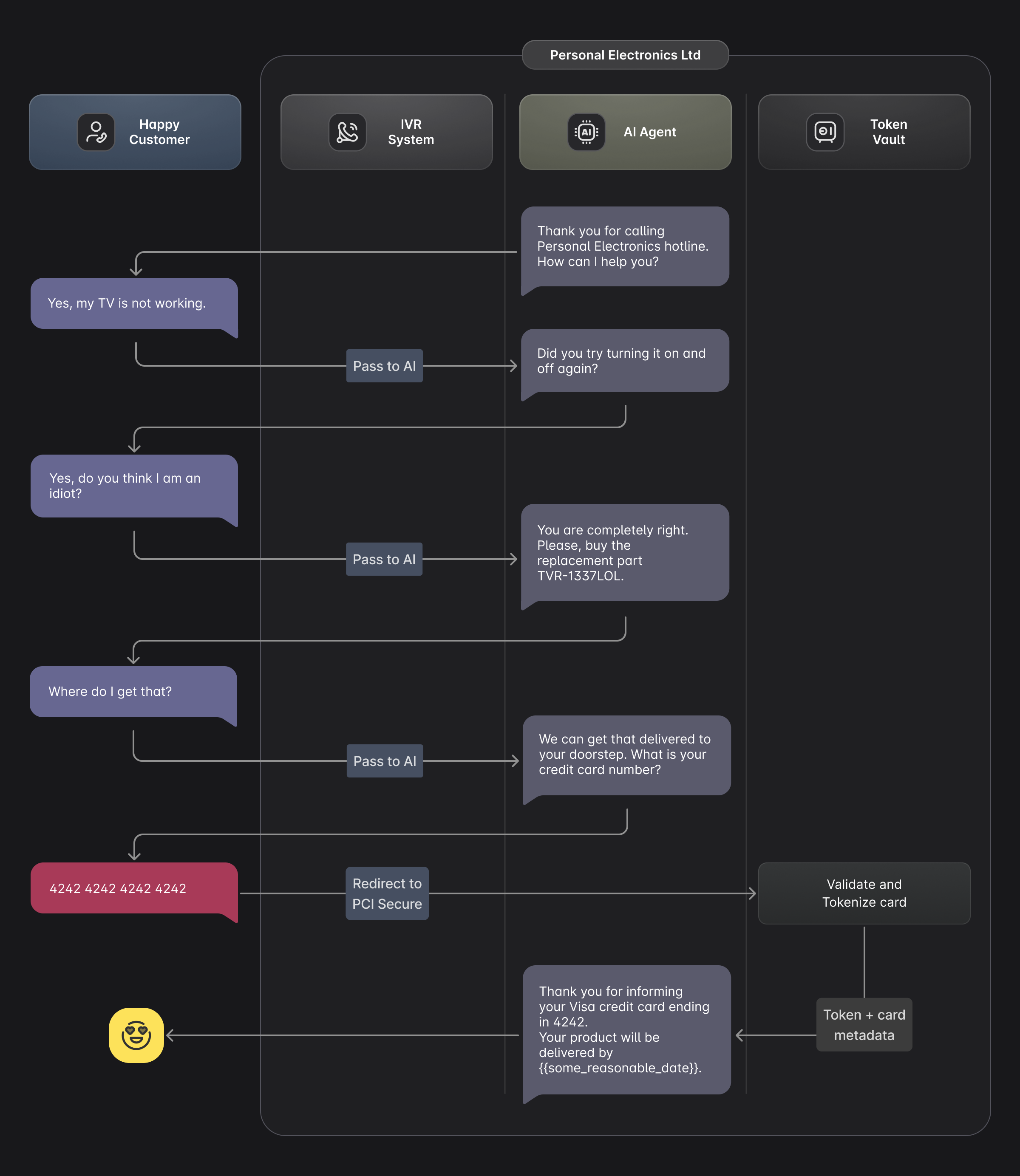Viewport: 1020px width, 1176px height.
Task: Select the TVR-1337LOL replacement part message
Action: coord(625,552)
